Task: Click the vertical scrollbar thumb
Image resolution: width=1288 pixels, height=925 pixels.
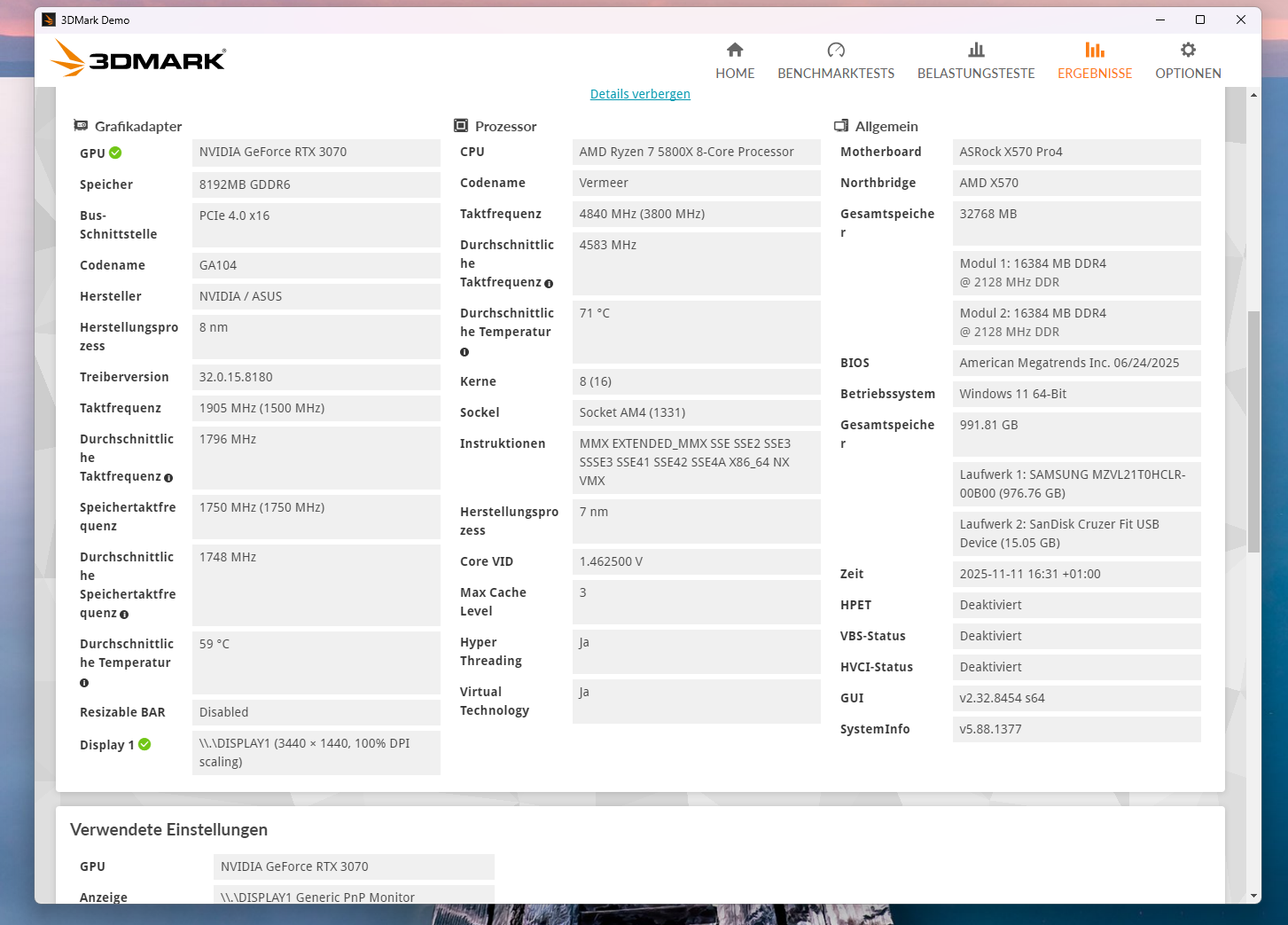Action: click(1253, 432)
